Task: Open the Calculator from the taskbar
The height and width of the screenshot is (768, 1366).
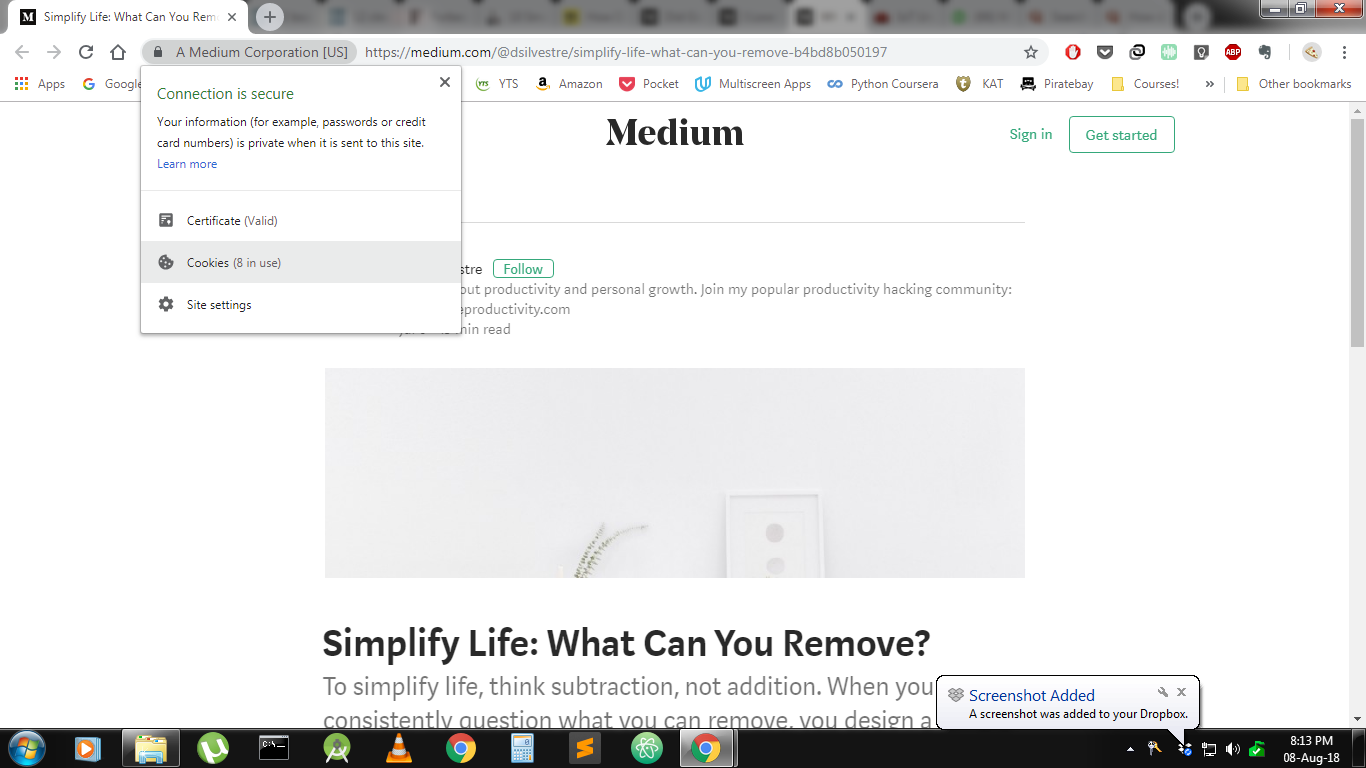Action: coord(522,748)
